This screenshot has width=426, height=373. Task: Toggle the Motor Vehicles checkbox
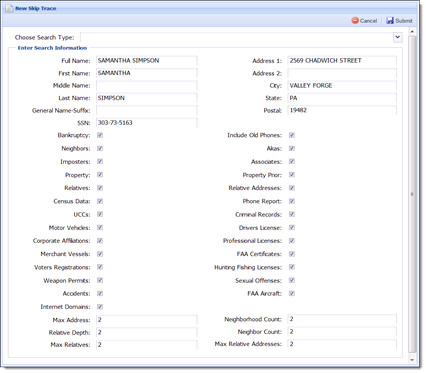(x=100, y=227)
